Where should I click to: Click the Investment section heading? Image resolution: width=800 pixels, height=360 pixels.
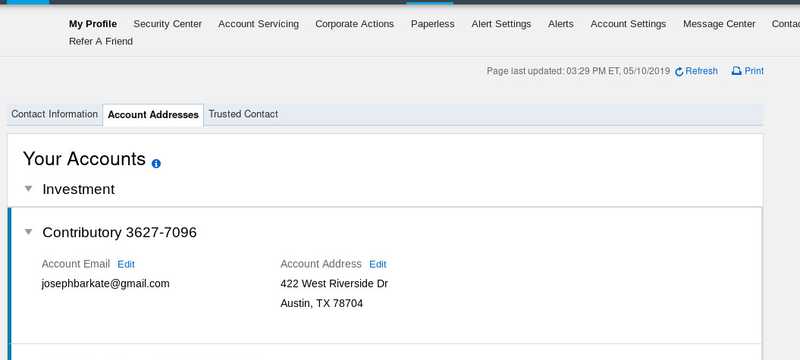tap(79, 189)
